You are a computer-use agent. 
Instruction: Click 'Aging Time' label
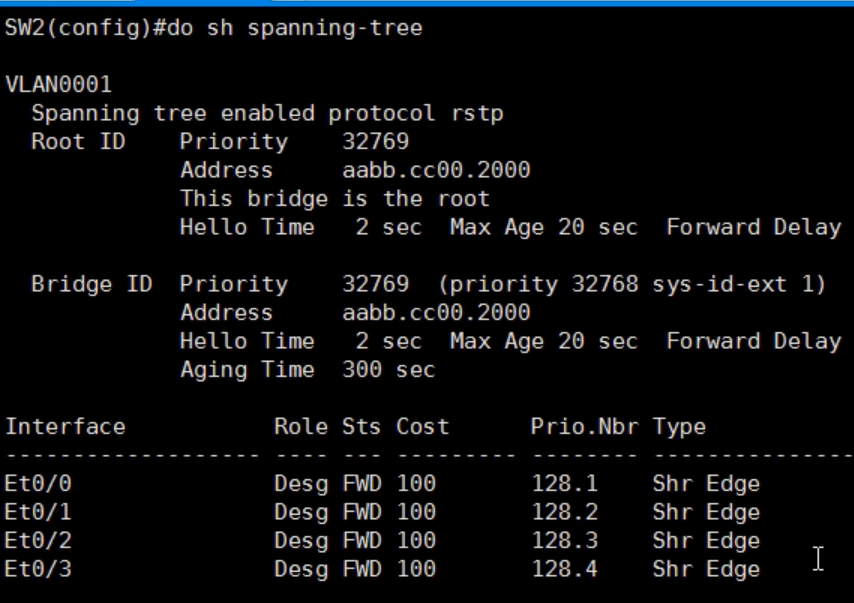coord(247,370)
